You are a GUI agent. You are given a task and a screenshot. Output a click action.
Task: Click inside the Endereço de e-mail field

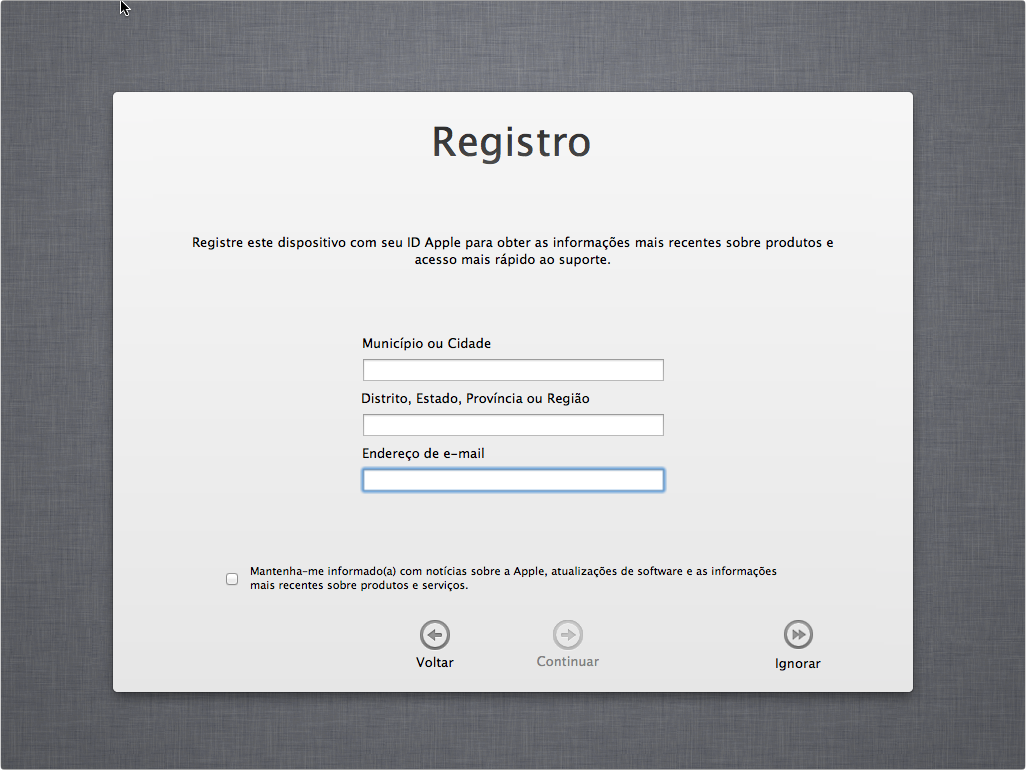513,481
